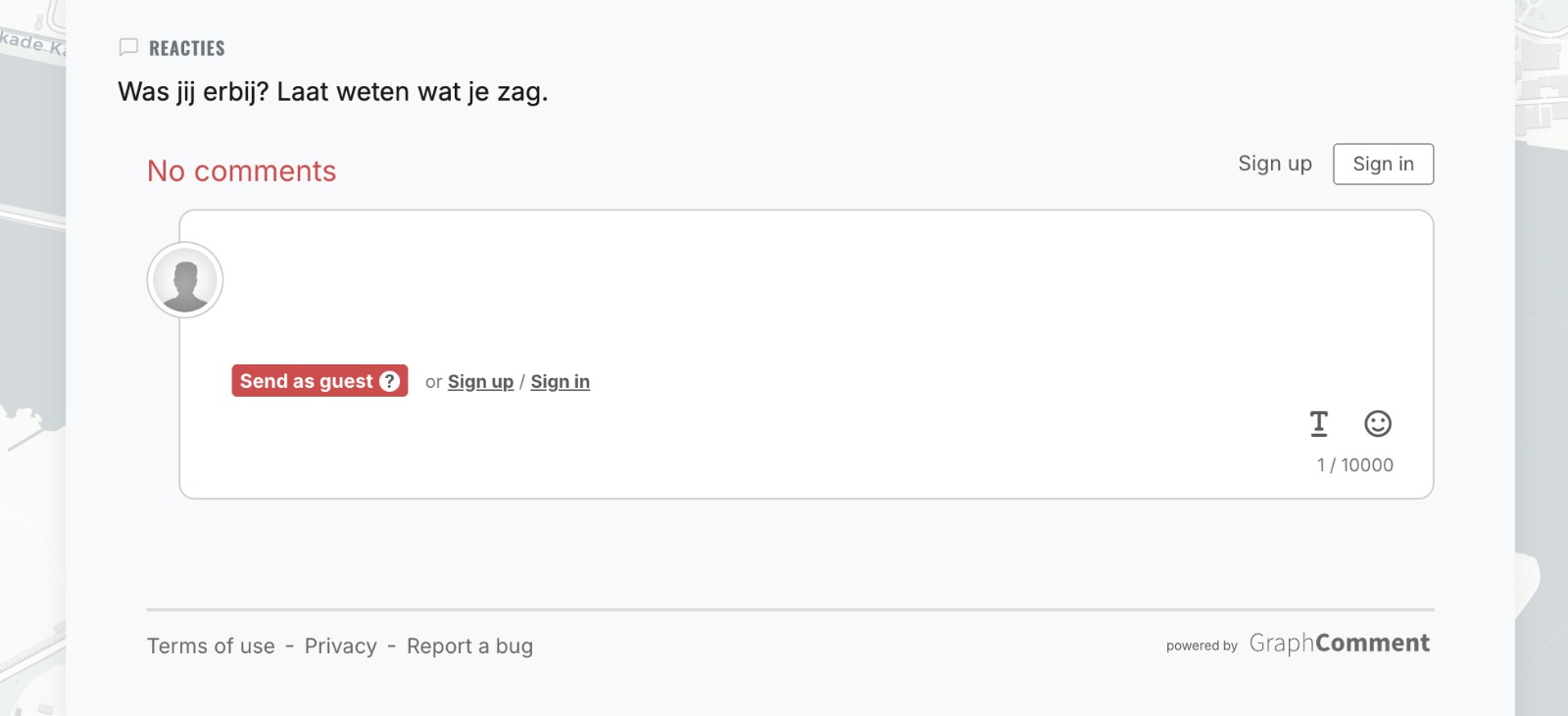The height and width of the screenshot is (716, 1568).
Task: Click Report a bug
Action: (470, 645)
